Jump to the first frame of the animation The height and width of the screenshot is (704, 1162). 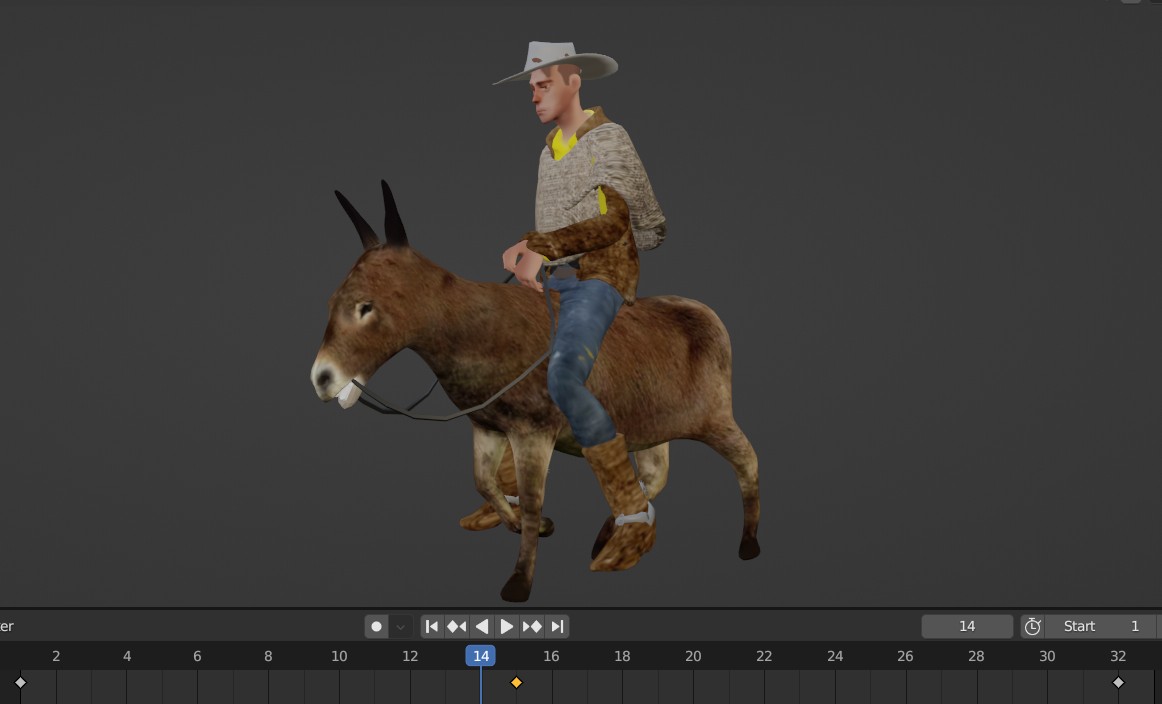click(x=431, y=627)
